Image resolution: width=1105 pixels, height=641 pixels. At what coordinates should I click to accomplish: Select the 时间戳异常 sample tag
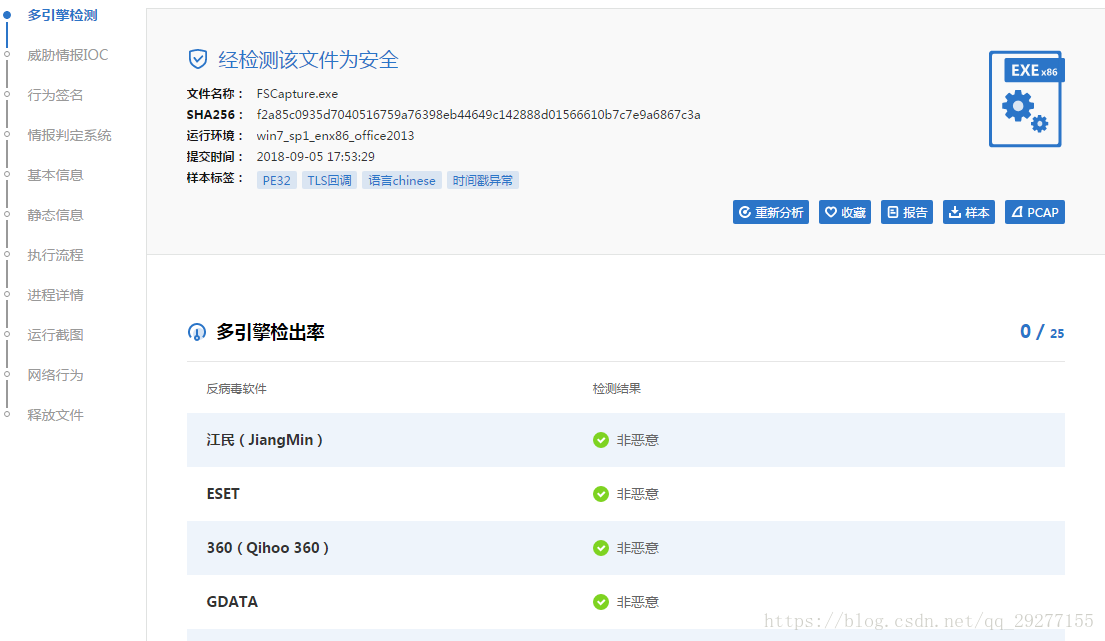[x=483, y=180]
